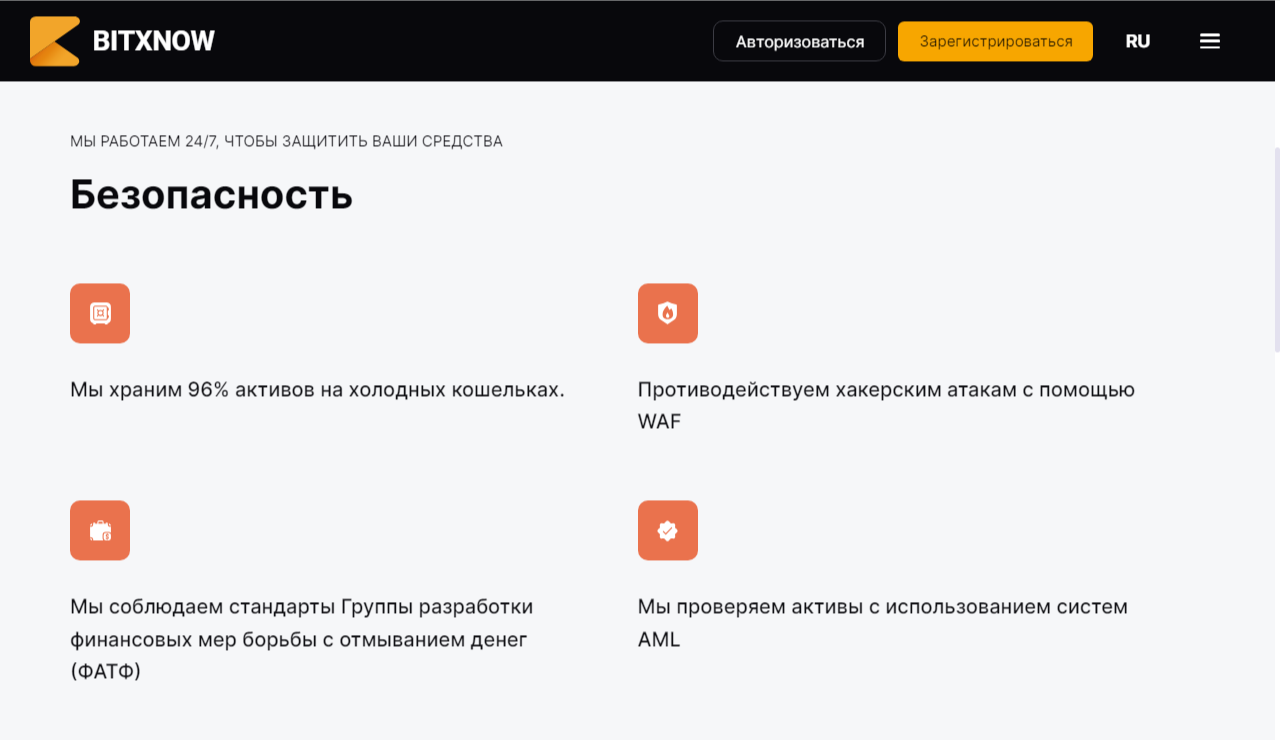
Task: Switch language via the RU menu item
Action: 1137,41
